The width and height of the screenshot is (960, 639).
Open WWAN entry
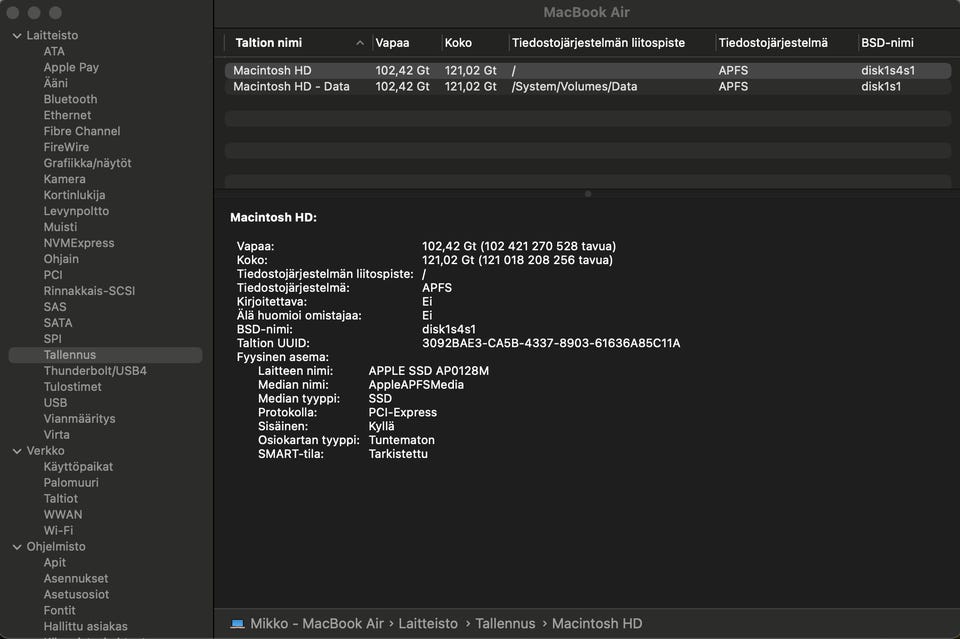pos(62,515)
